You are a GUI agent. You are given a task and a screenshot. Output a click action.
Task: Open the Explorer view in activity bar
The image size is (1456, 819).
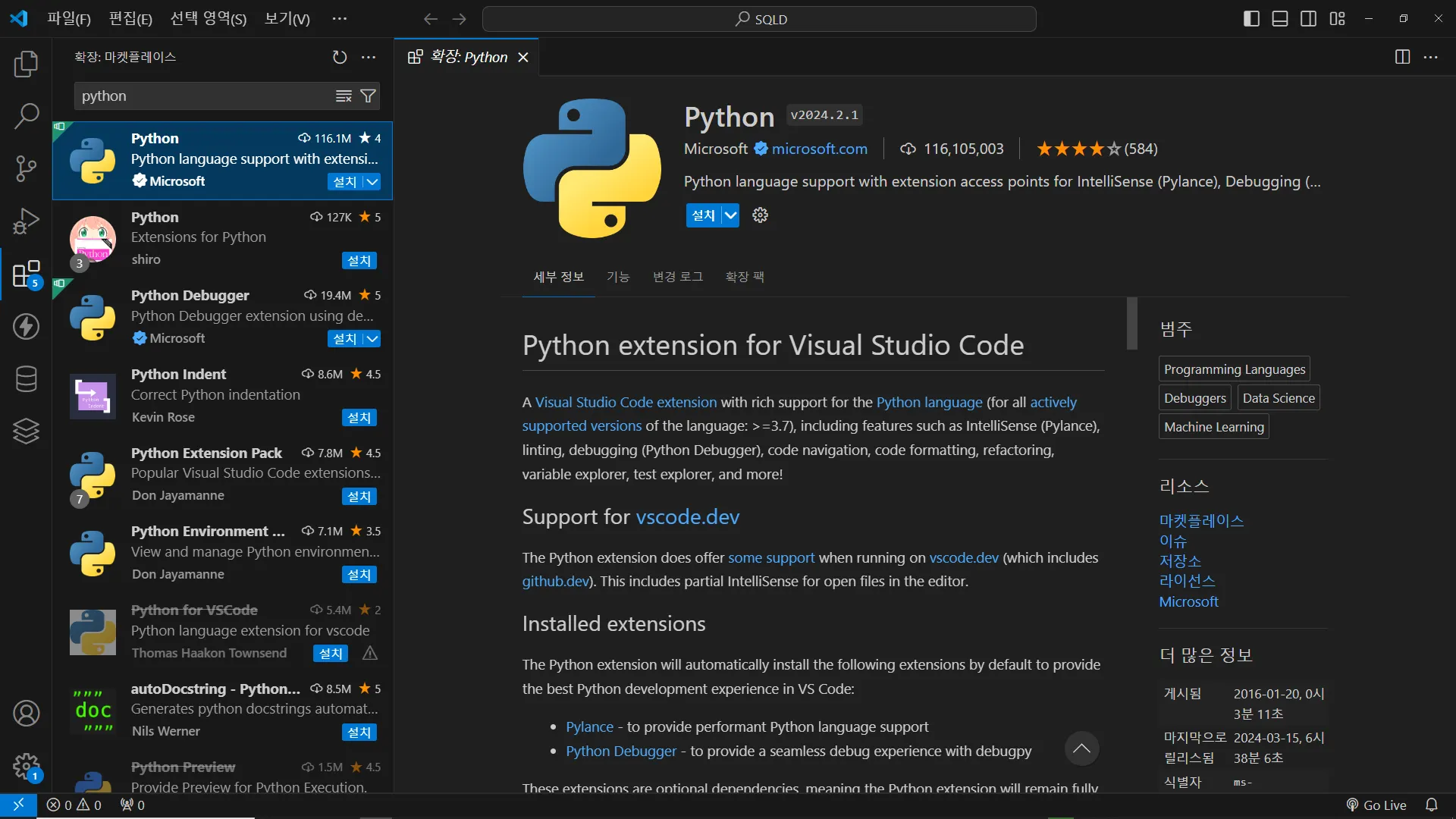coord(26,64)
